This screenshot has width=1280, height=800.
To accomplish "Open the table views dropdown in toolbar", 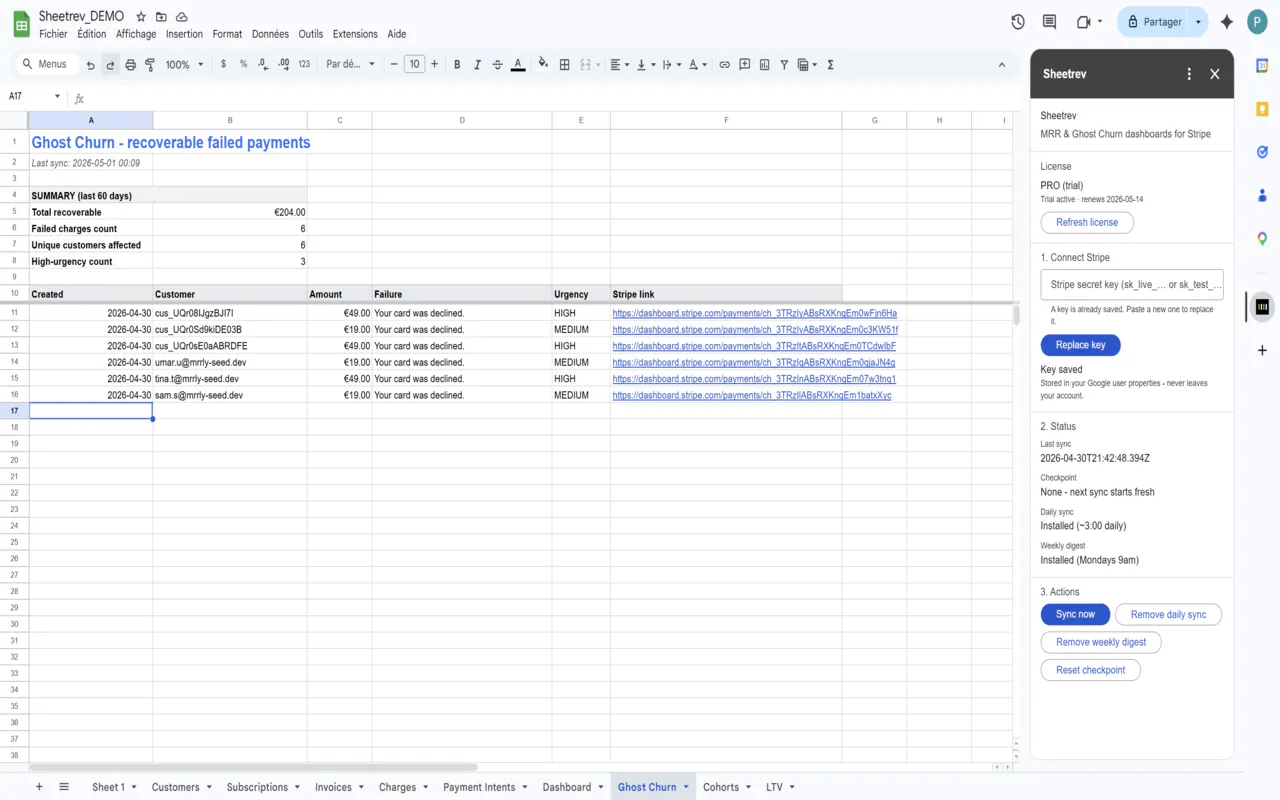I will (807, 65).
